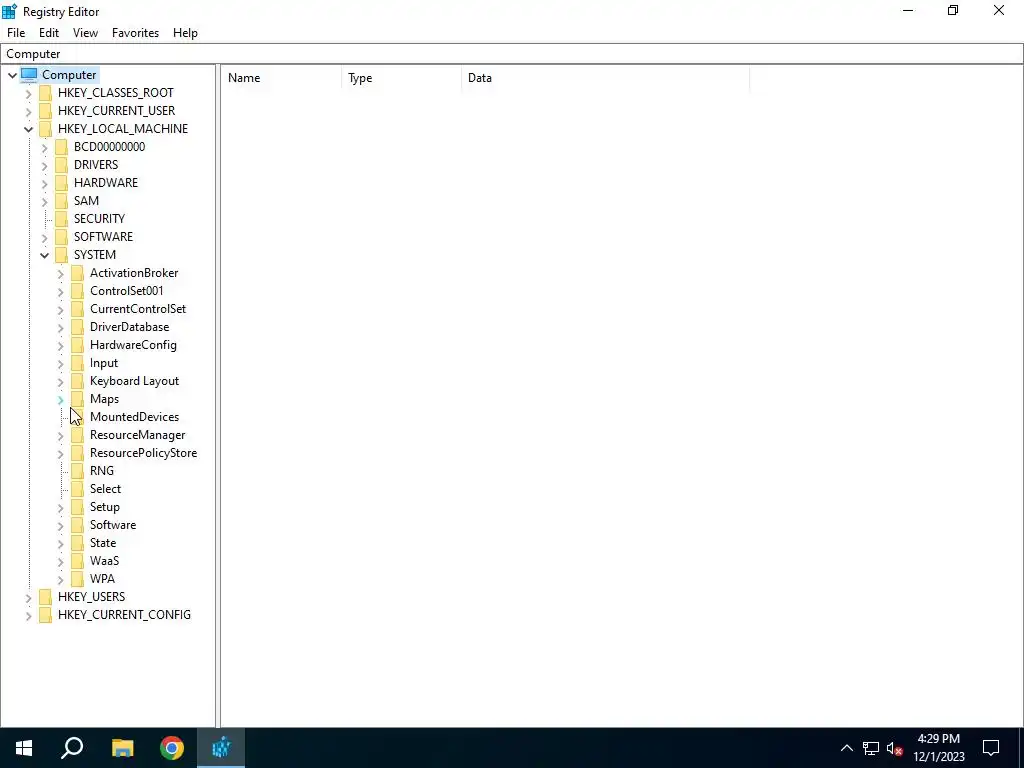Click the SYSTEM folder icon

tap(61, 255)
